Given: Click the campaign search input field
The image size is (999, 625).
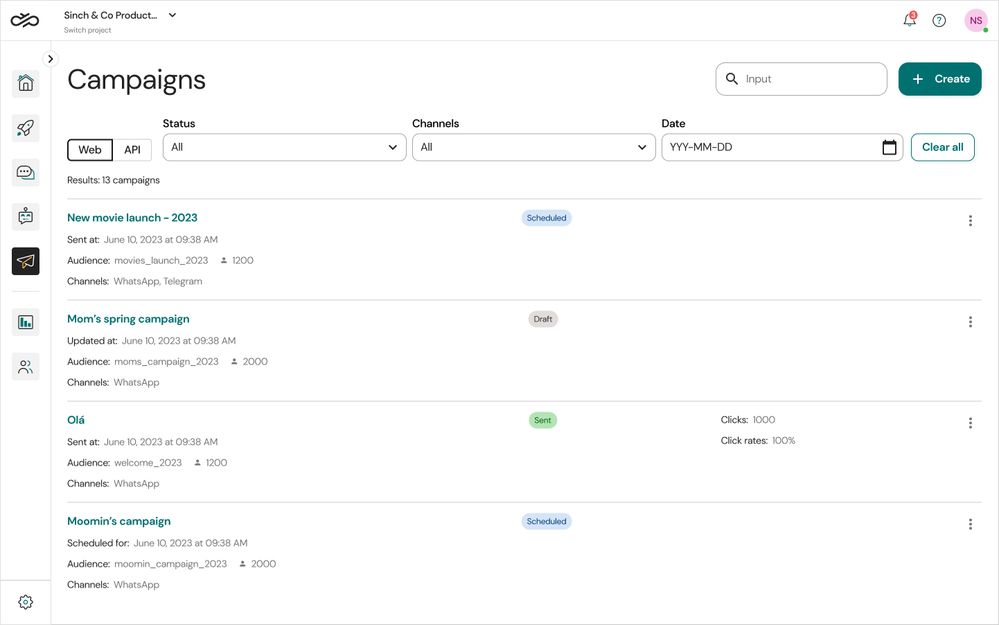Looking at the screenshot, I should (810, 79).
